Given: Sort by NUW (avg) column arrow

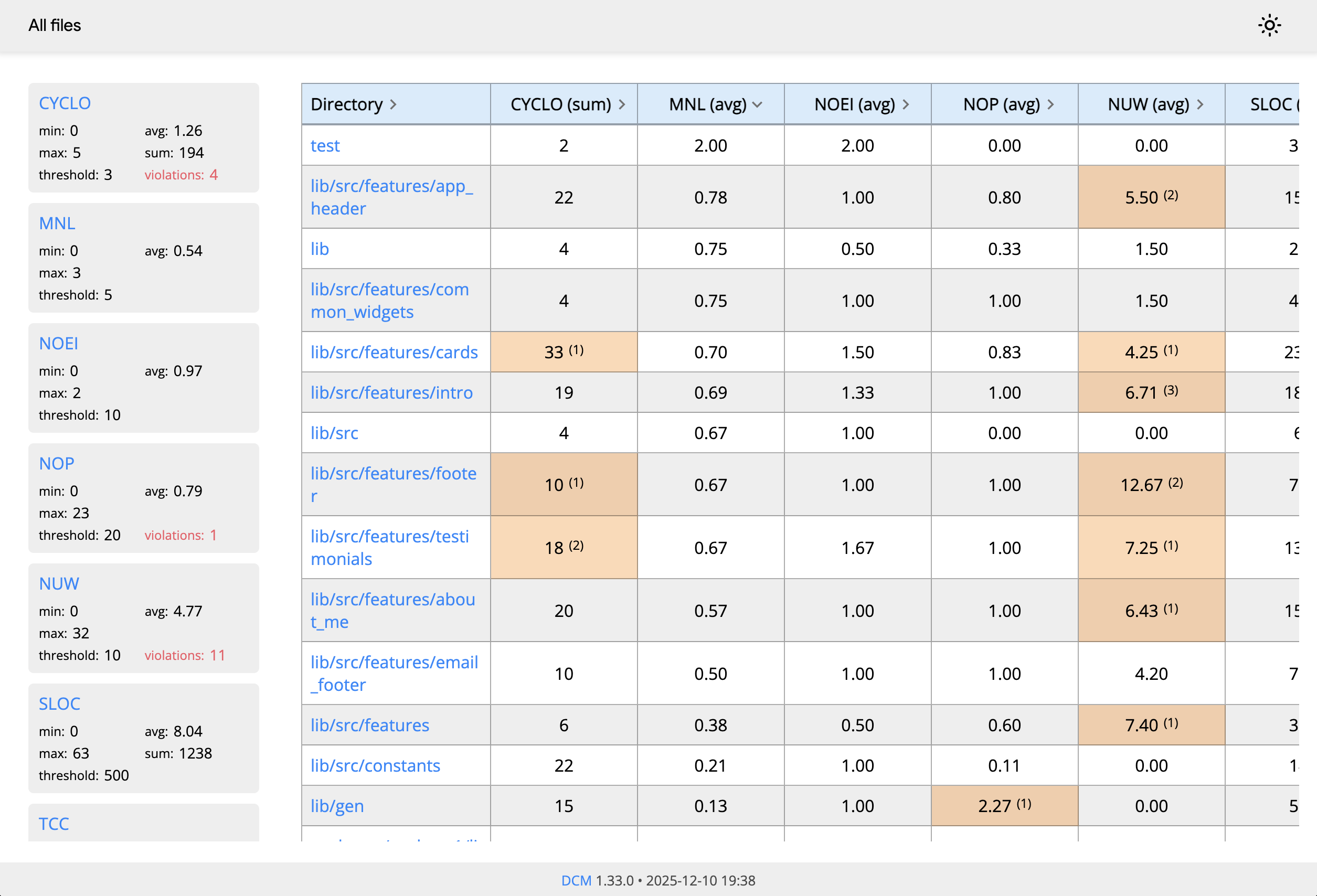Looking at the screenshot, I should click(x=1199, y=104).
